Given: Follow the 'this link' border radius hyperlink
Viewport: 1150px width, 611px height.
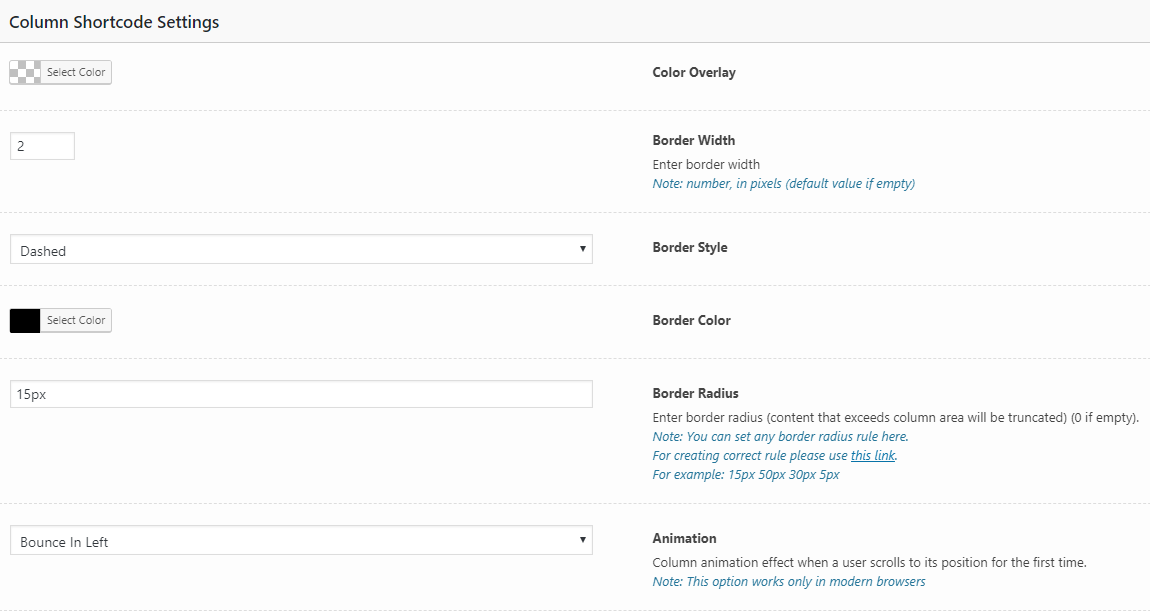Looking at the screenshot, I should click(873, 455).
